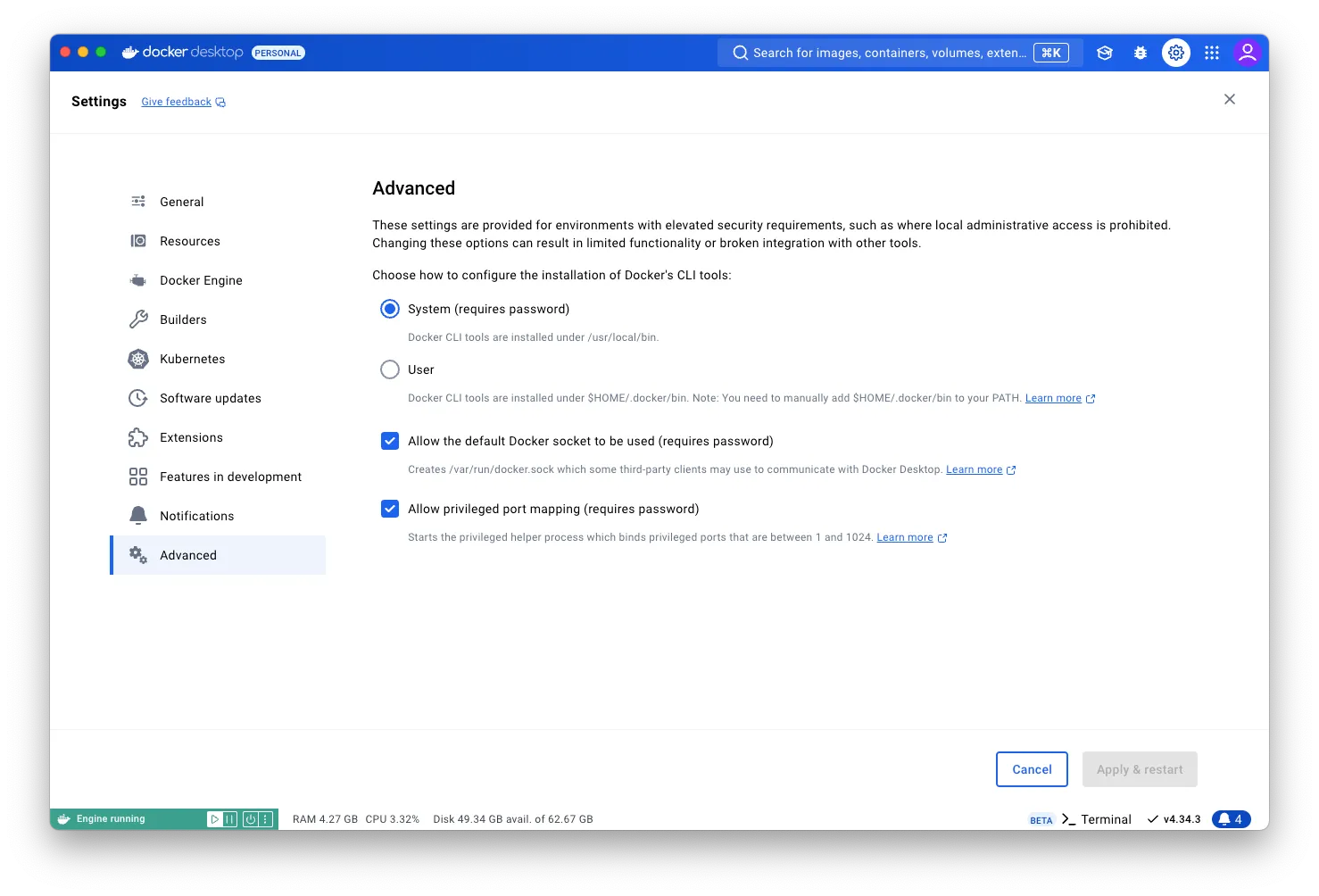Open the Troubleshoot bug icon

pyautogui.click(x=1141, y=53)
